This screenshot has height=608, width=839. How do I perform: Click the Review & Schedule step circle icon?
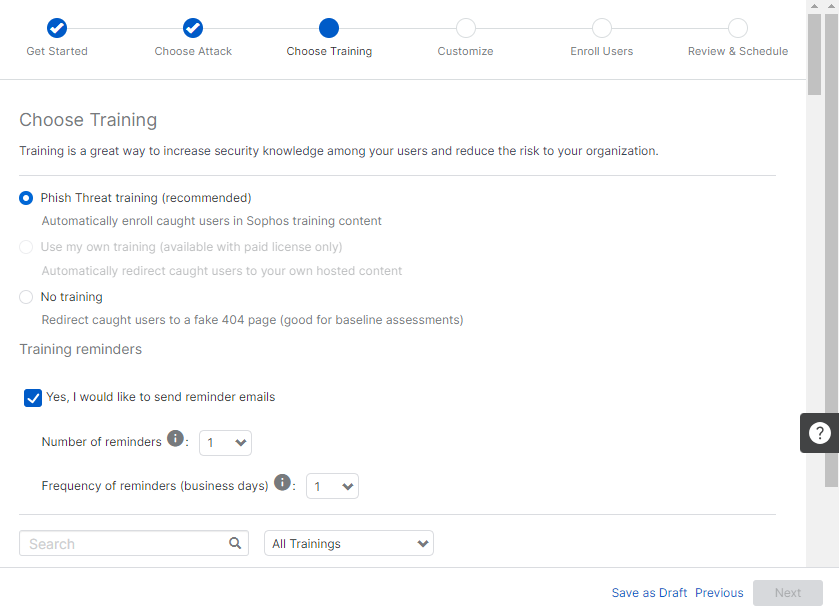pyautogui.click(x=737, y=28)
